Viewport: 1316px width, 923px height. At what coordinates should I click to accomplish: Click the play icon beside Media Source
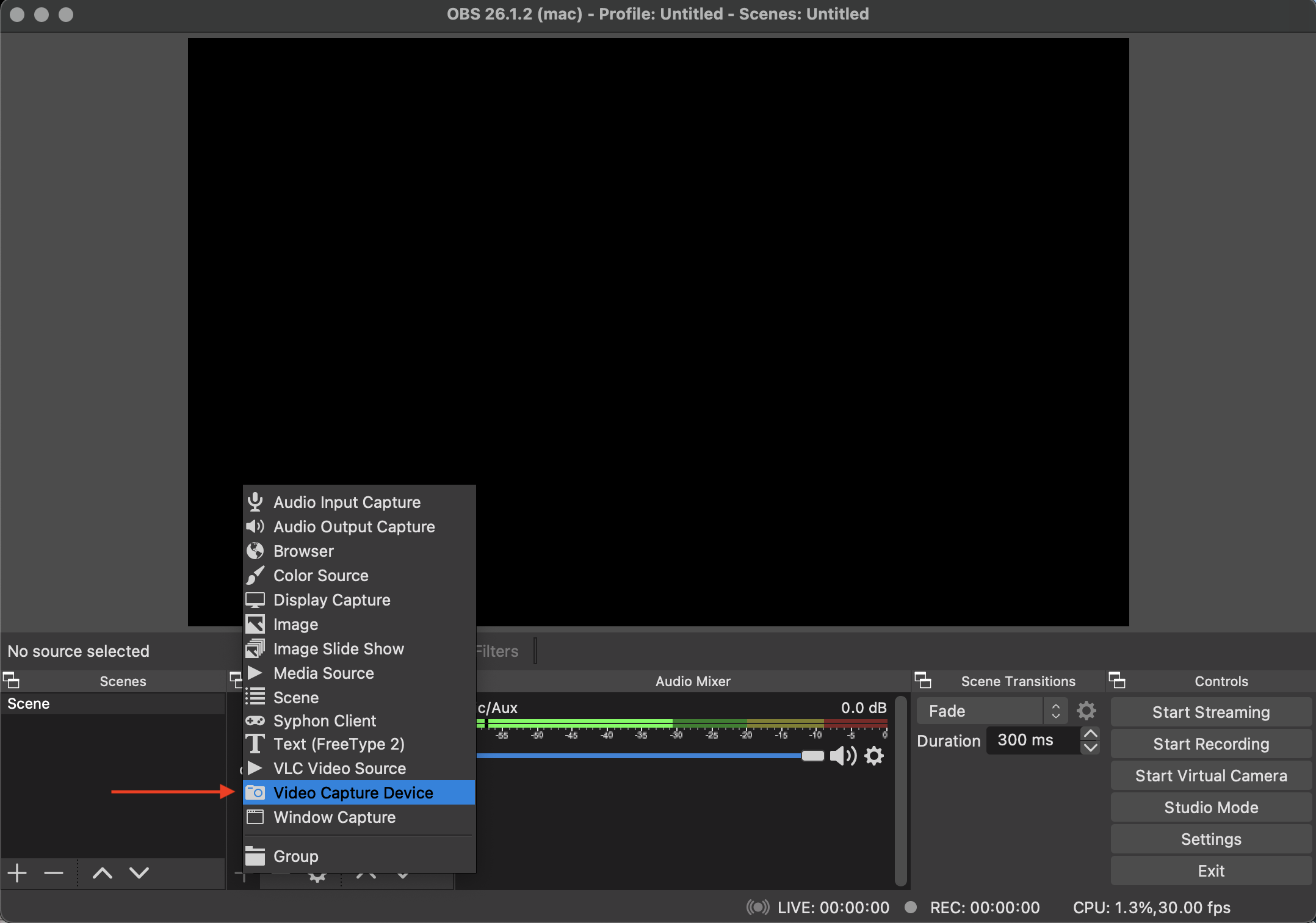(x=255, y=673)
